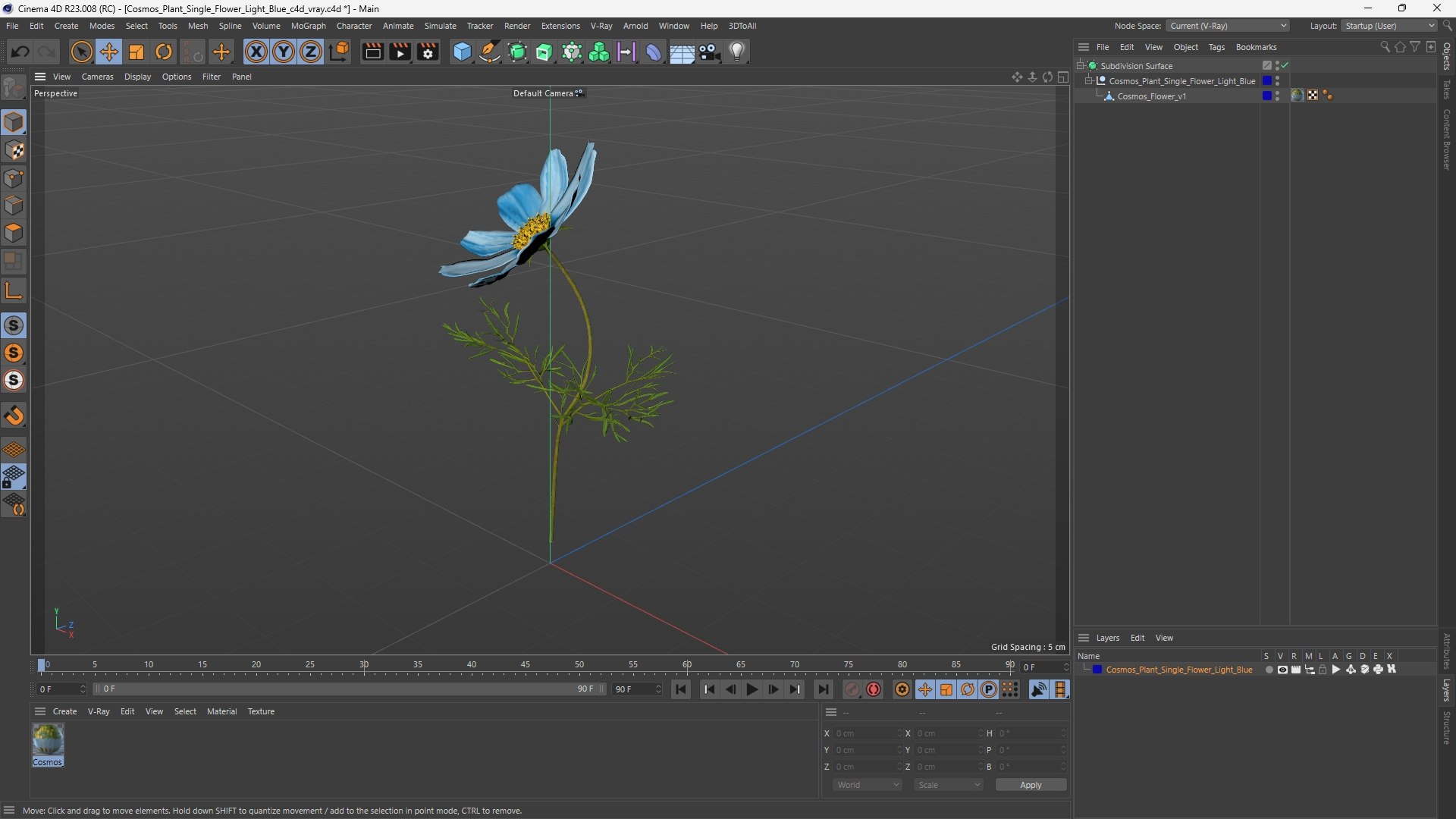Select the Rotate tool

(164, 52)
